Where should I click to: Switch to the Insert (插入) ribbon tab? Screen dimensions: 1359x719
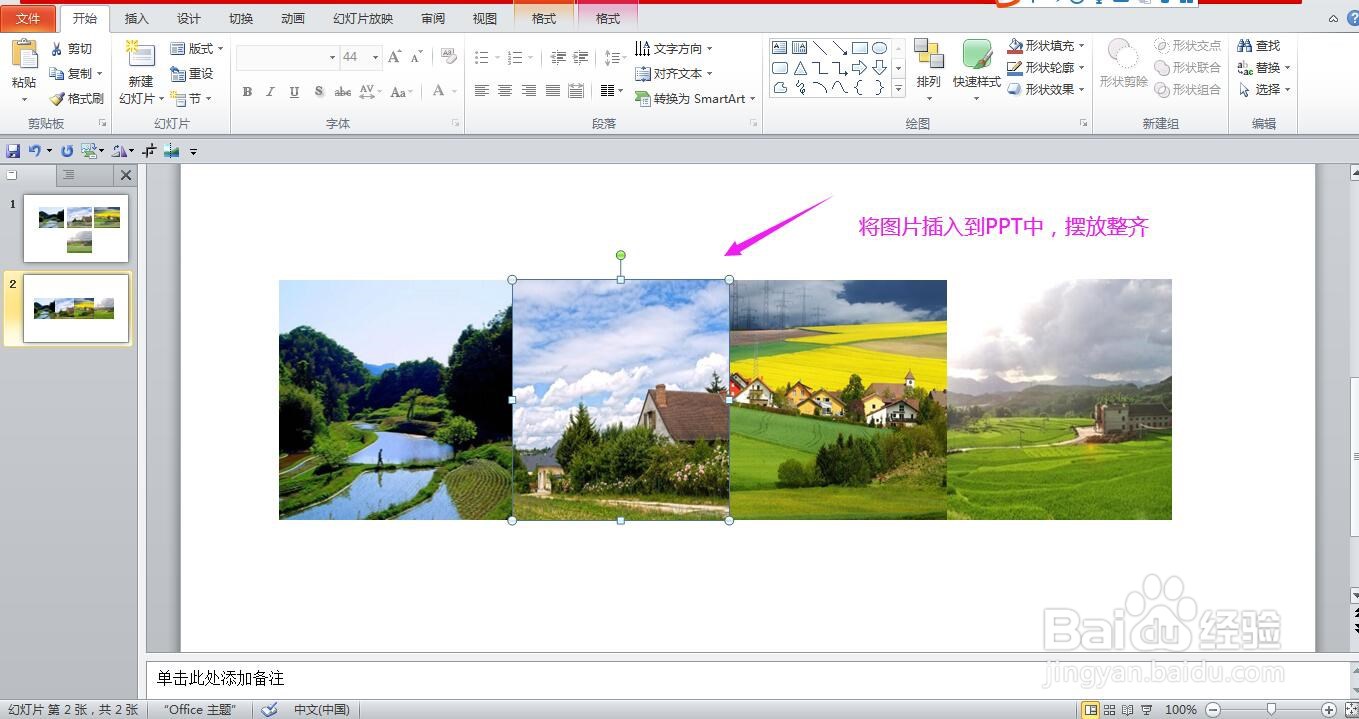(136, 19)
